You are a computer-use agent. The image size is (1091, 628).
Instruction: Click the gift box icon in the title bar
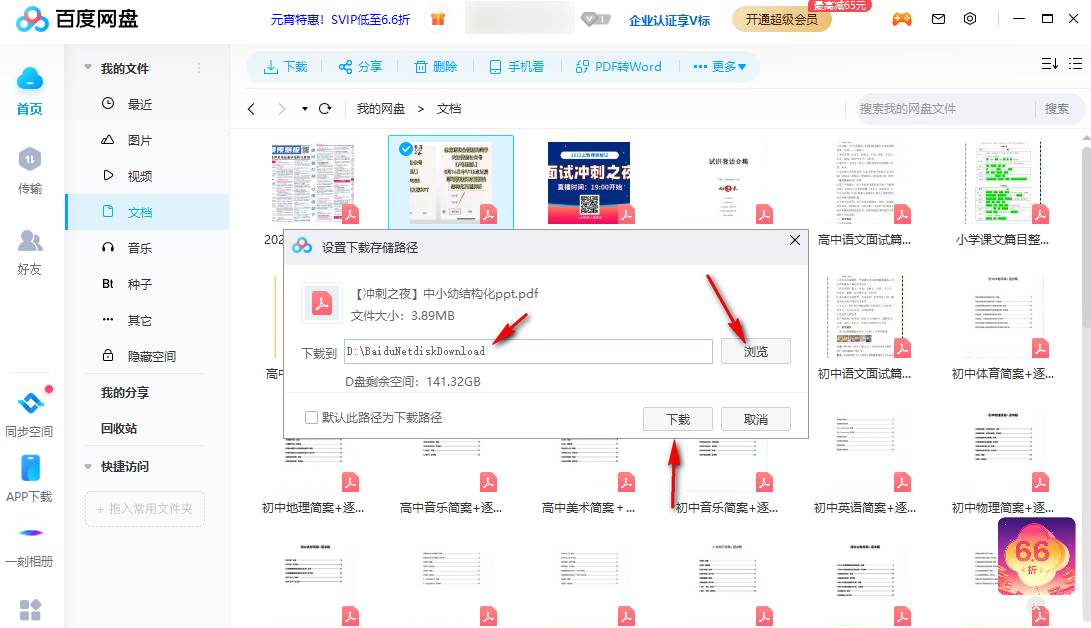(438, 19)
